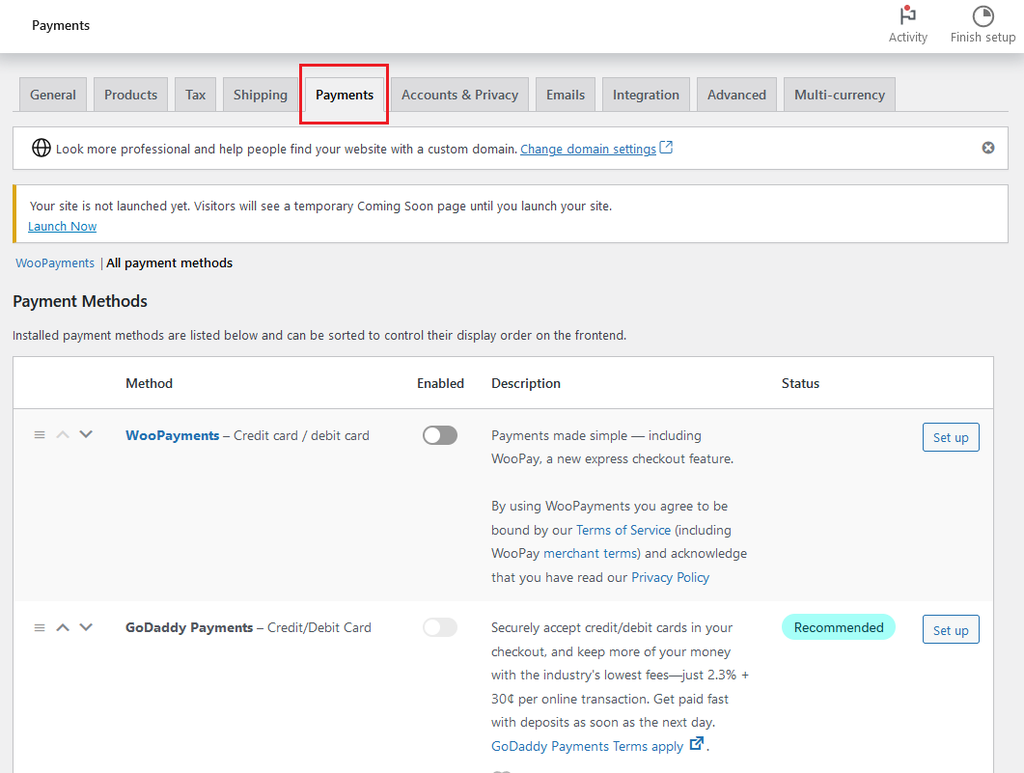Click the globe icon in domain notice

point(41,148)
